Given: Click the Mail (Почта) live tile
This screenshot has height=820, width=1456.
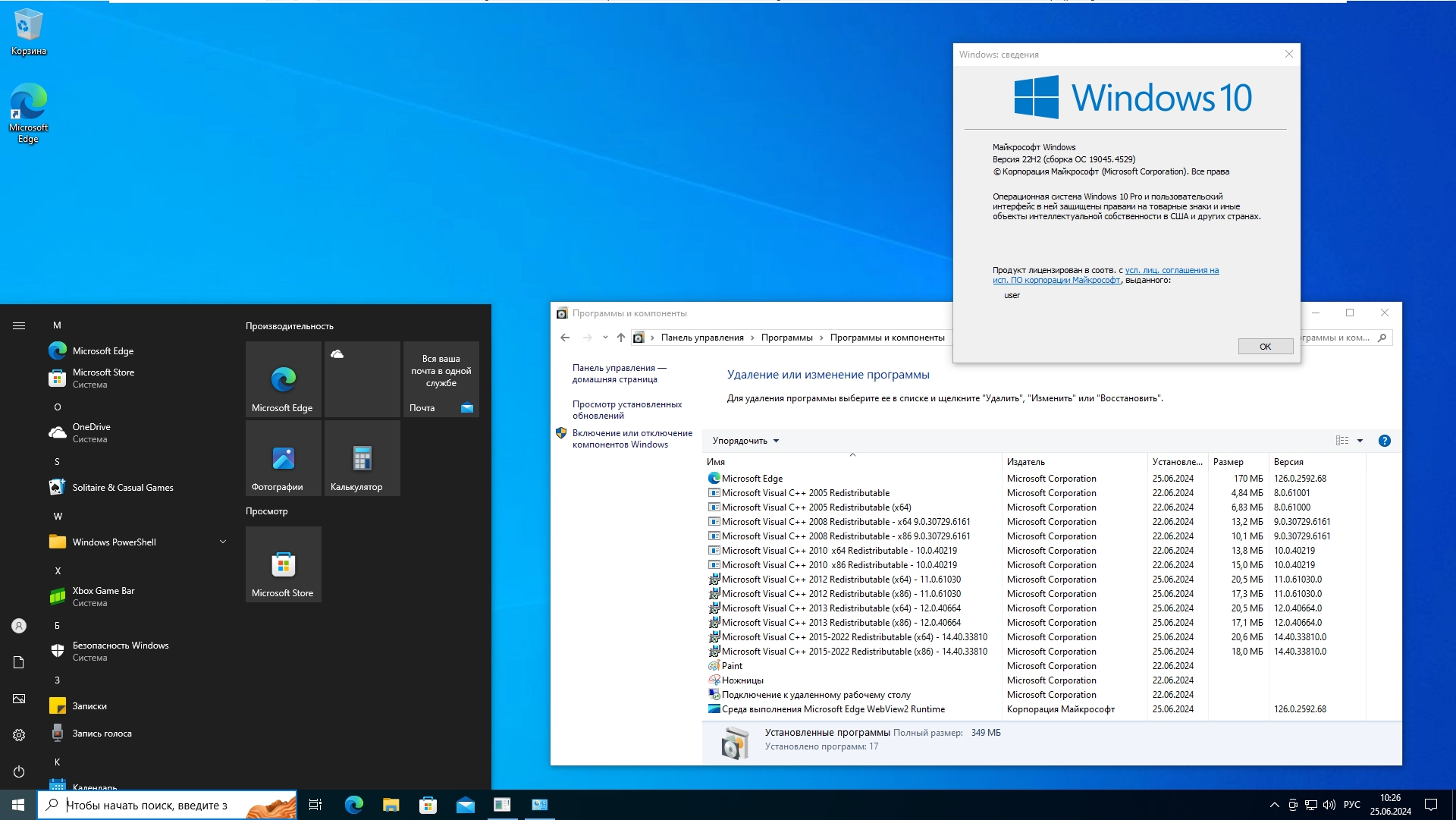Looking at the screenshot, I should pyautogui.click(x=441, y=379).
